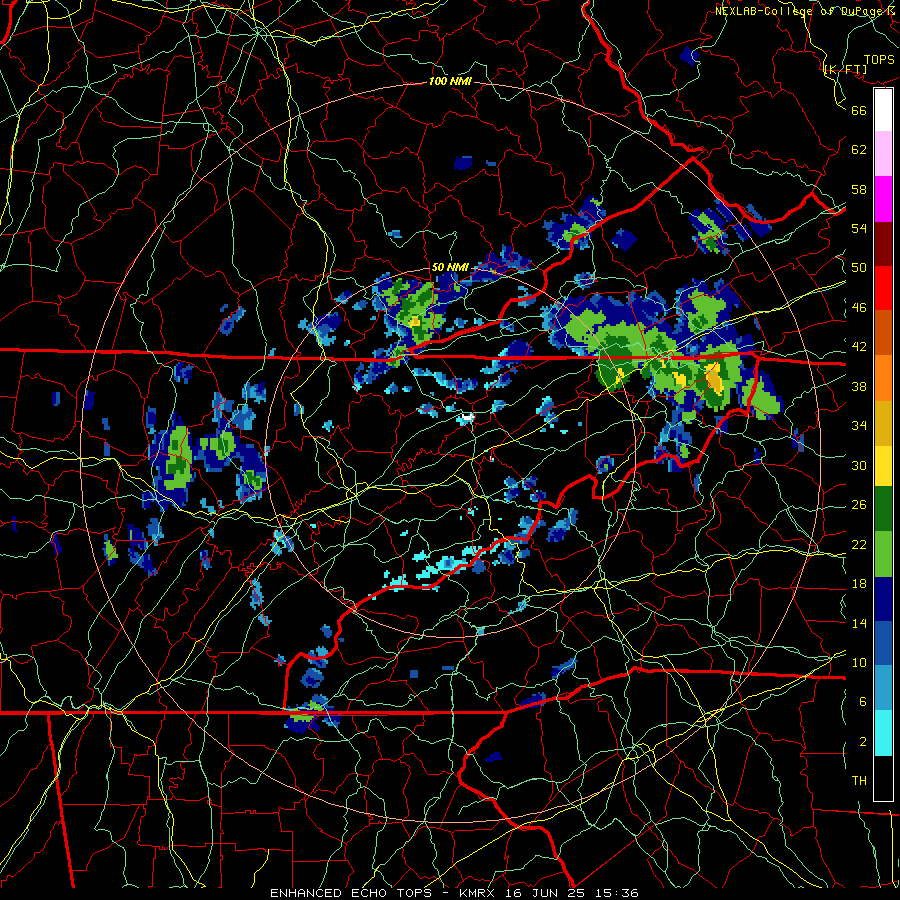Viewport: 900px width, 900px height.
Task: Click the legend value 58
Action: coord(859,189)
